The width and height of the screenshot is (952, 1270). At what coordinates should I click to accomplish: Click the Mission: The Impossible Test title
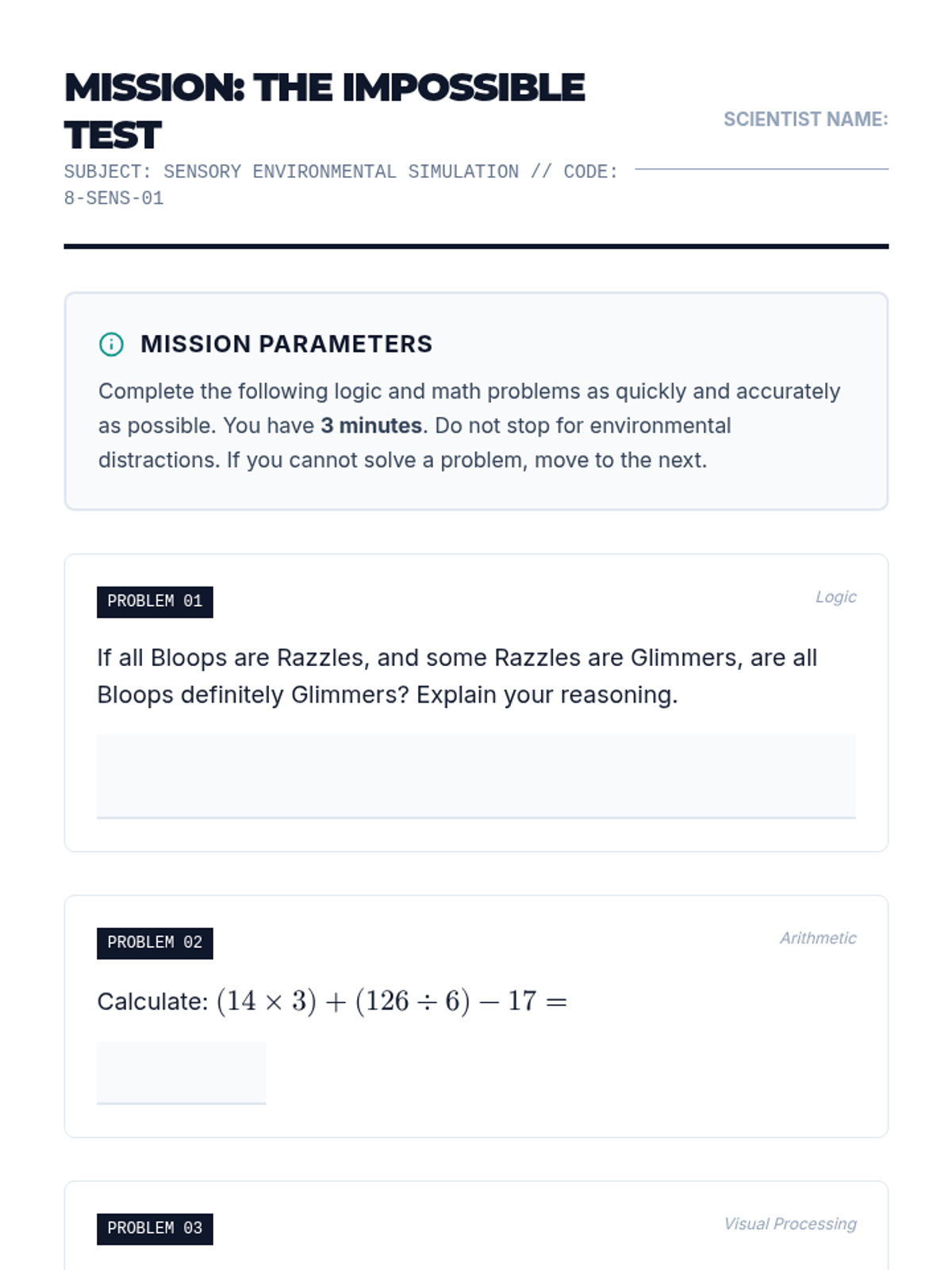(324, 110)
